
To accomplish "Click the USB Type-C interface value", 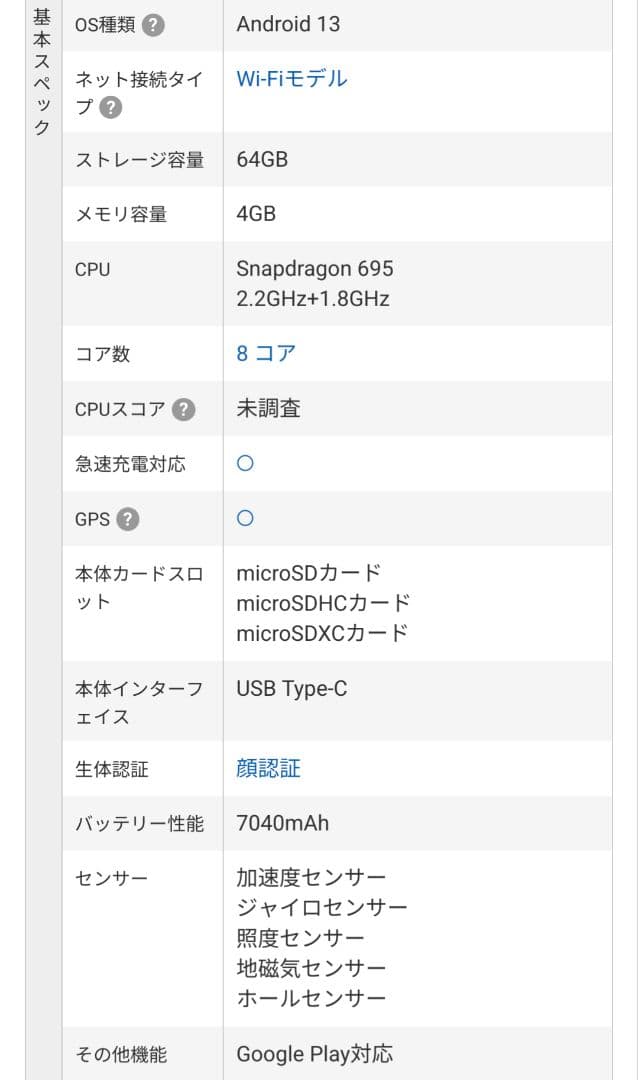I will pos(289,686).
